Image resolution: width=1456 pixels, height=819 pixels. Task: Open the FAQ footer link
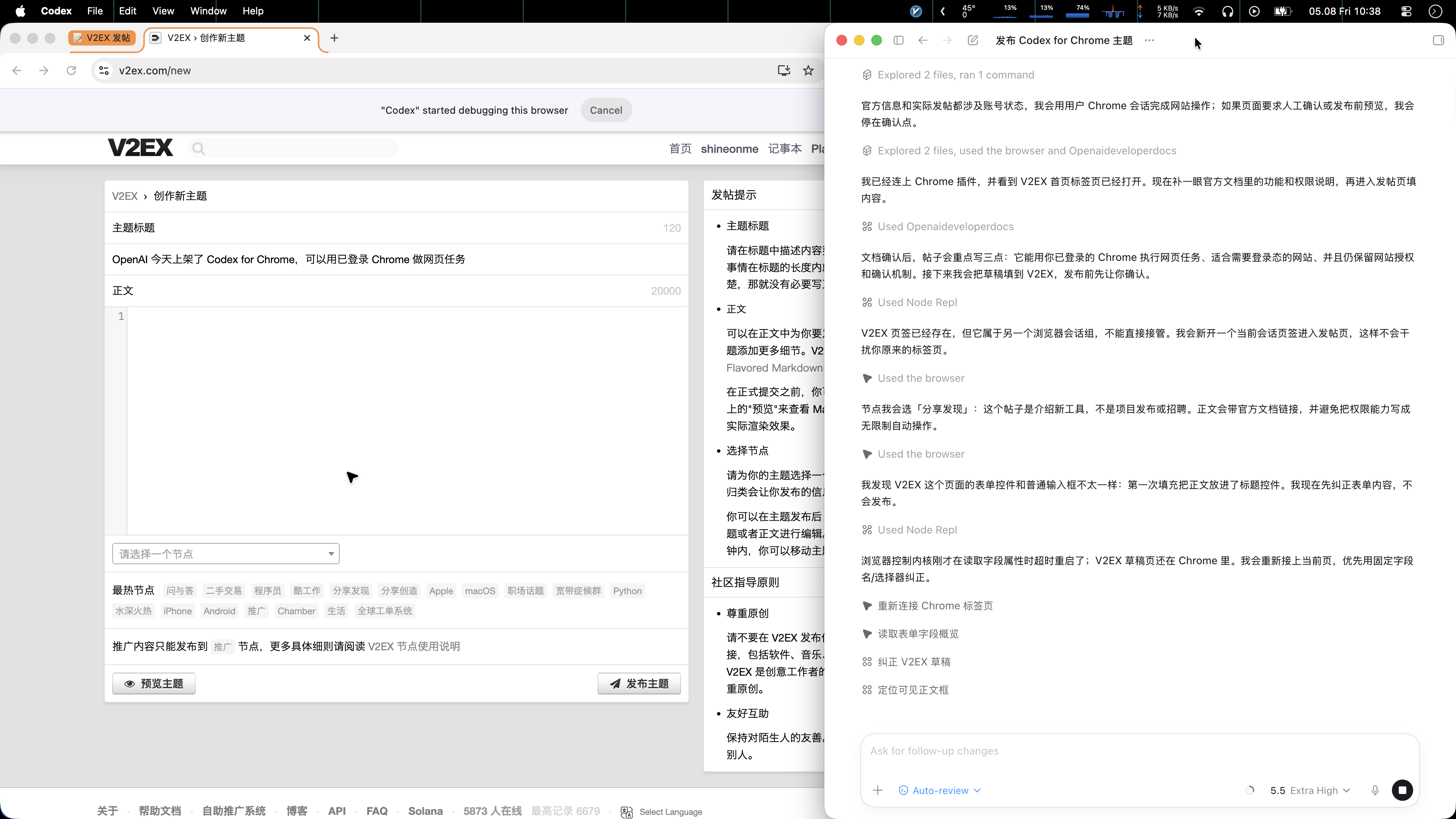pos(377,811)
